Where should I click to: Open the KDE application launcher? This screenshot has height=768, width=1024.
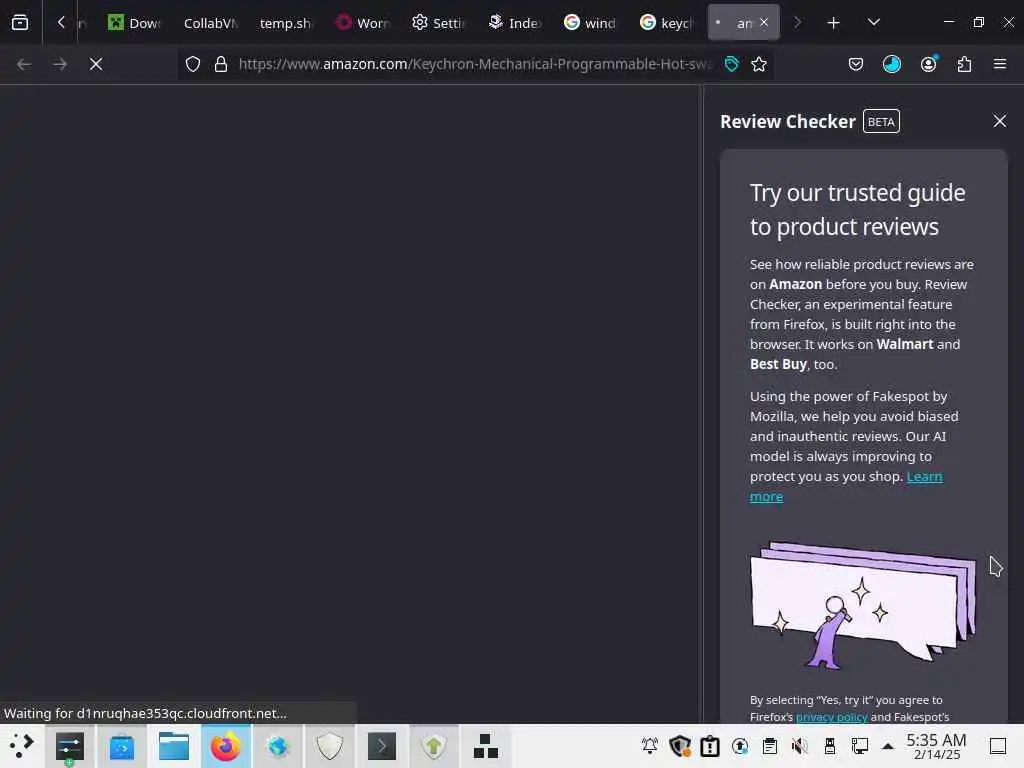click(x=22, y=746)
